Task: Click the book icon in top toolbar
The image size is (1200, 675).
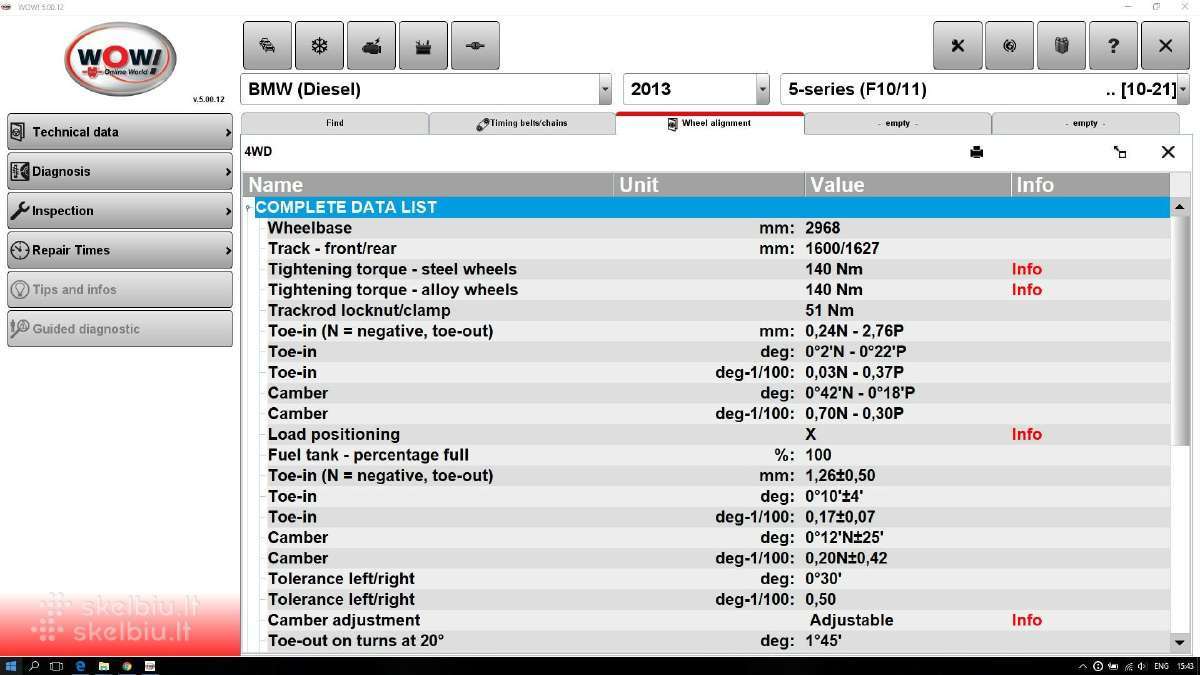Action: [x=1062, y=46]
